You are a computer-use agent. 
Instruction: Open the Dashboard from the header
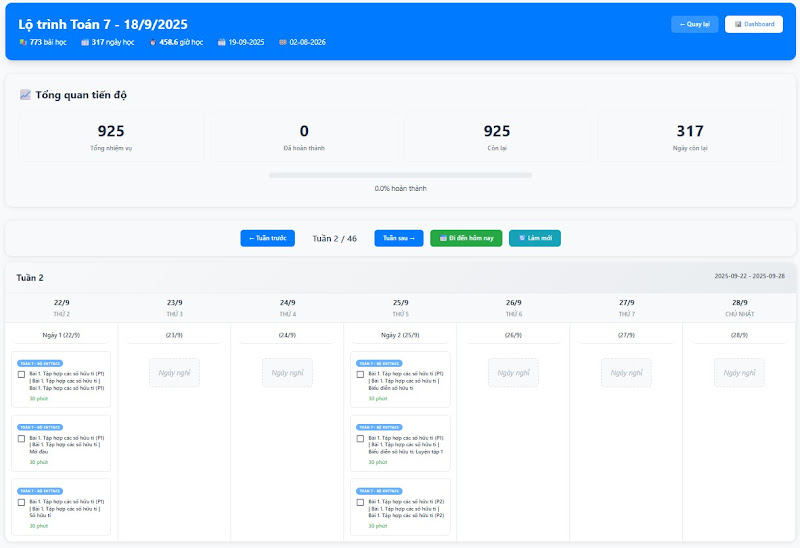(753, 24)
